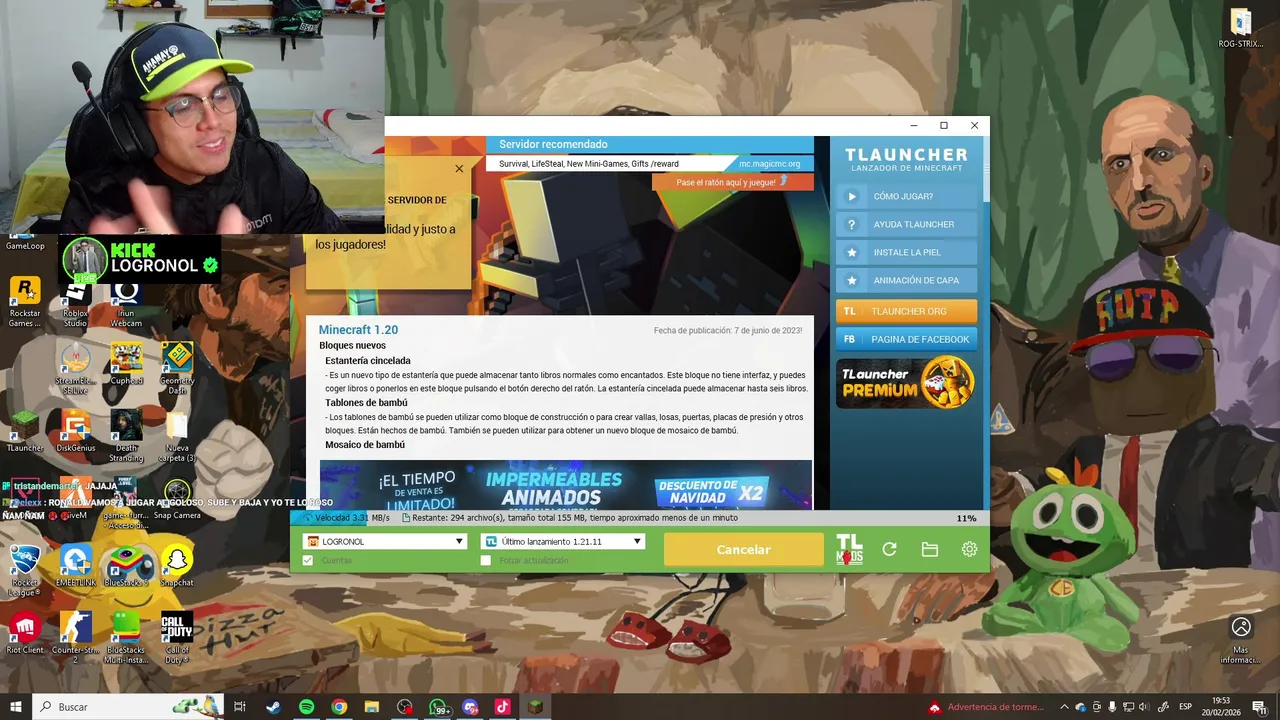This screenshot has width=1280, height=720.
Task: Open Steam from the taskbar
Action: [x=273, y=707]
